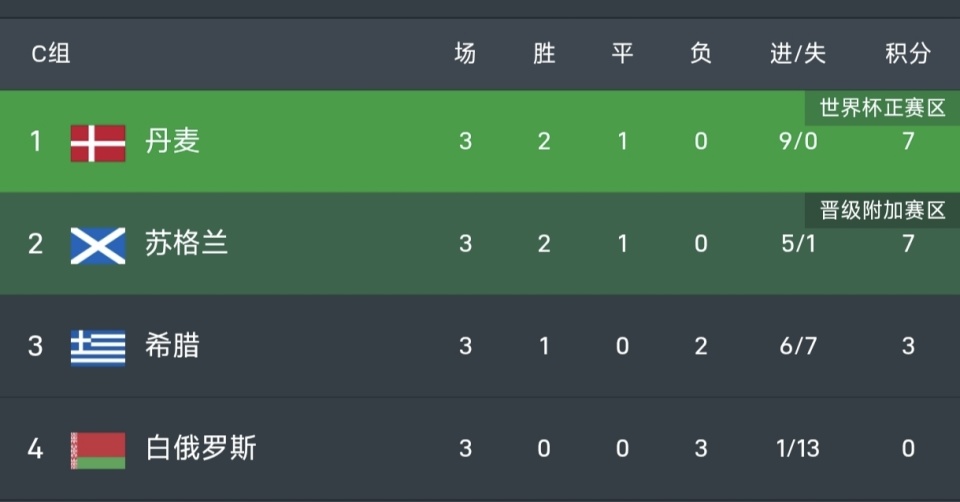Click the 负 losses column header
The height and width of the screenshot is (502, 960).
tap(700, 54)
